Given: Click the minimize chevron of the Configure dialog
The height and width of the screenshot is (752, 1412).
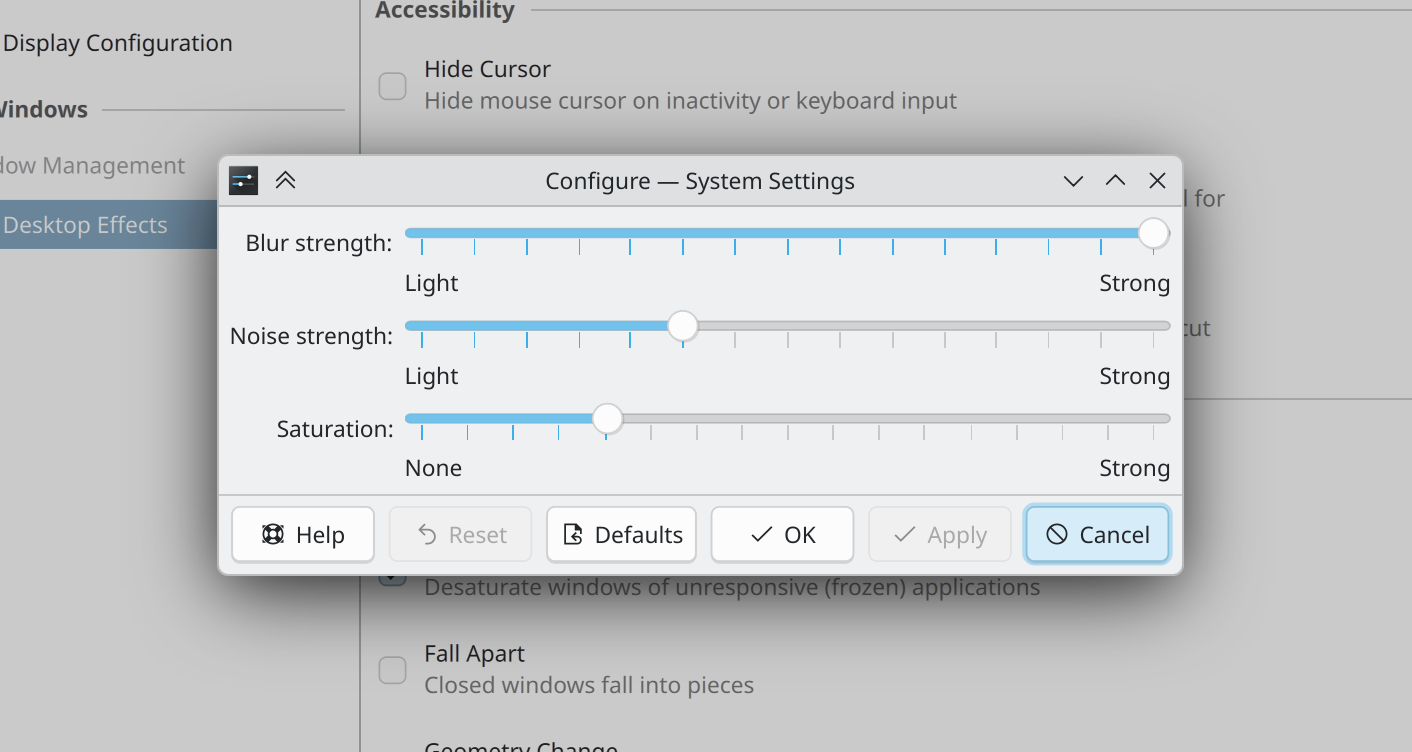Looking at the screenshot, I should click(x=1073, y=181).
